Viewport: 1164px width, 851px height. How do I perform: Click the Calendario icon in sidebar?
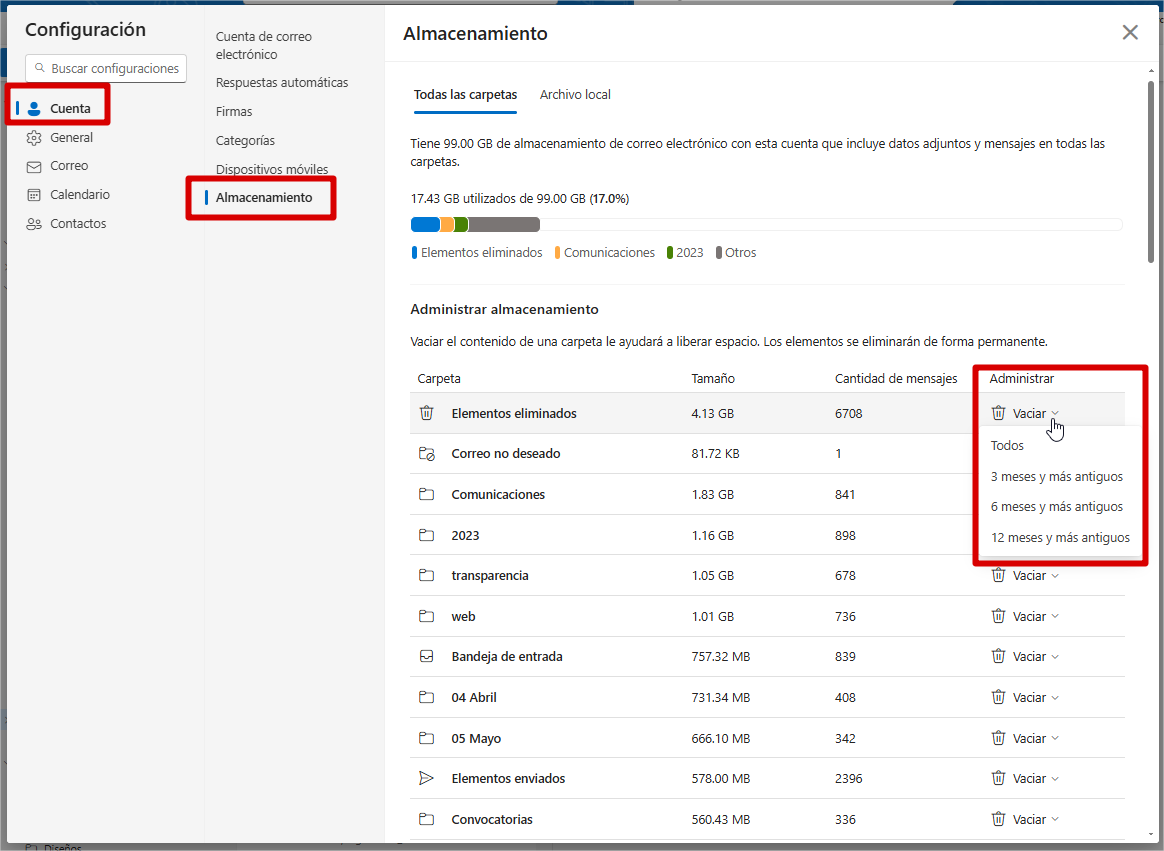[34, 195]
